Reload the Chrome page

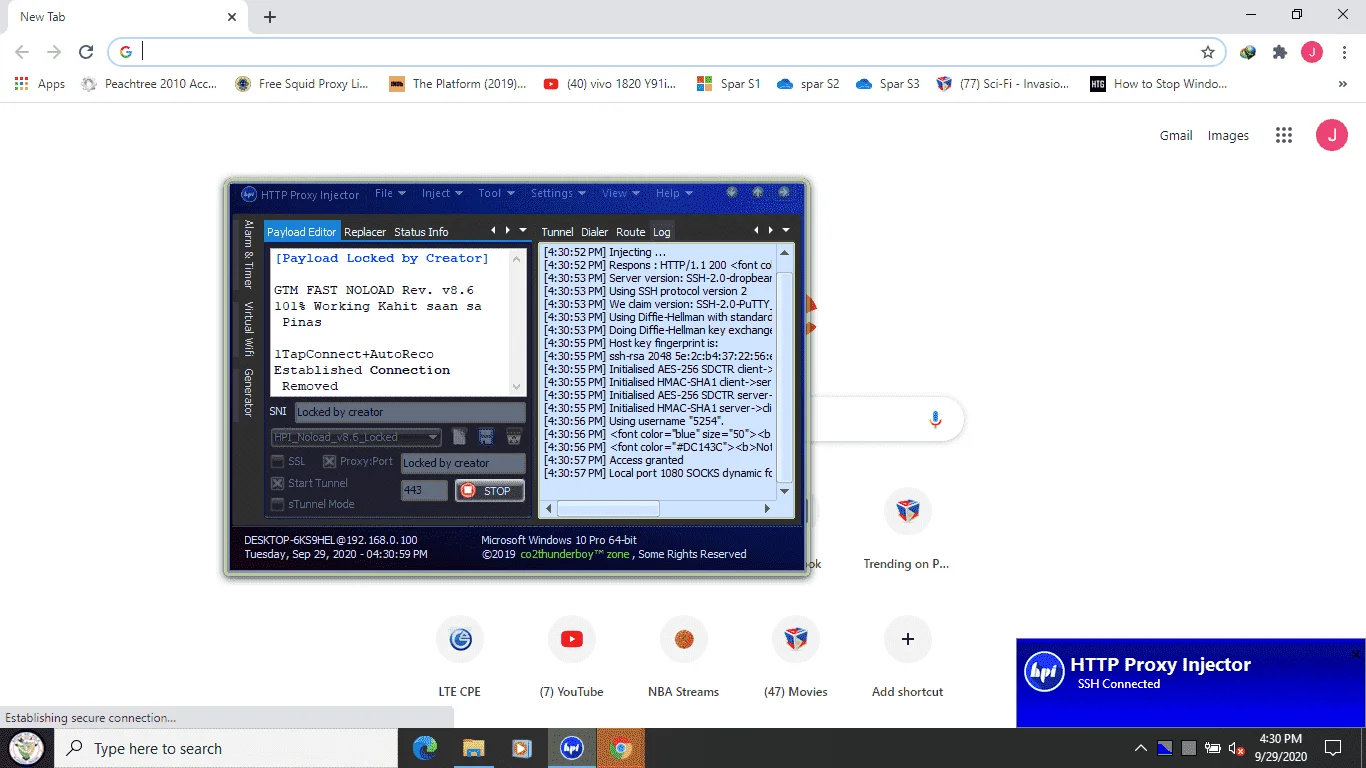(x=86, y=52)
